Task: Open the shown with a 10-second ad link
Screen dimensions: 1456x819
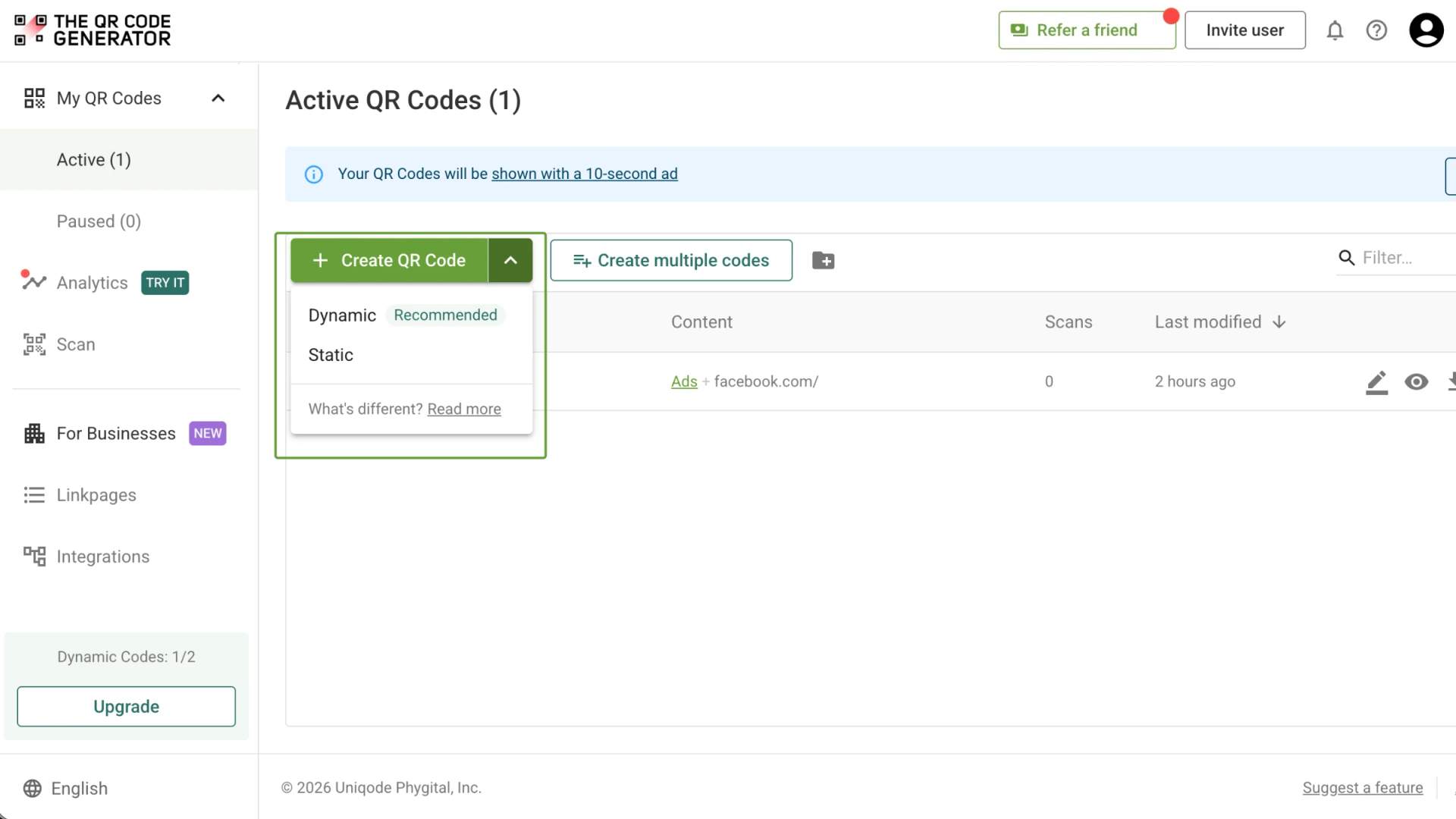Action: pos(585,174)
